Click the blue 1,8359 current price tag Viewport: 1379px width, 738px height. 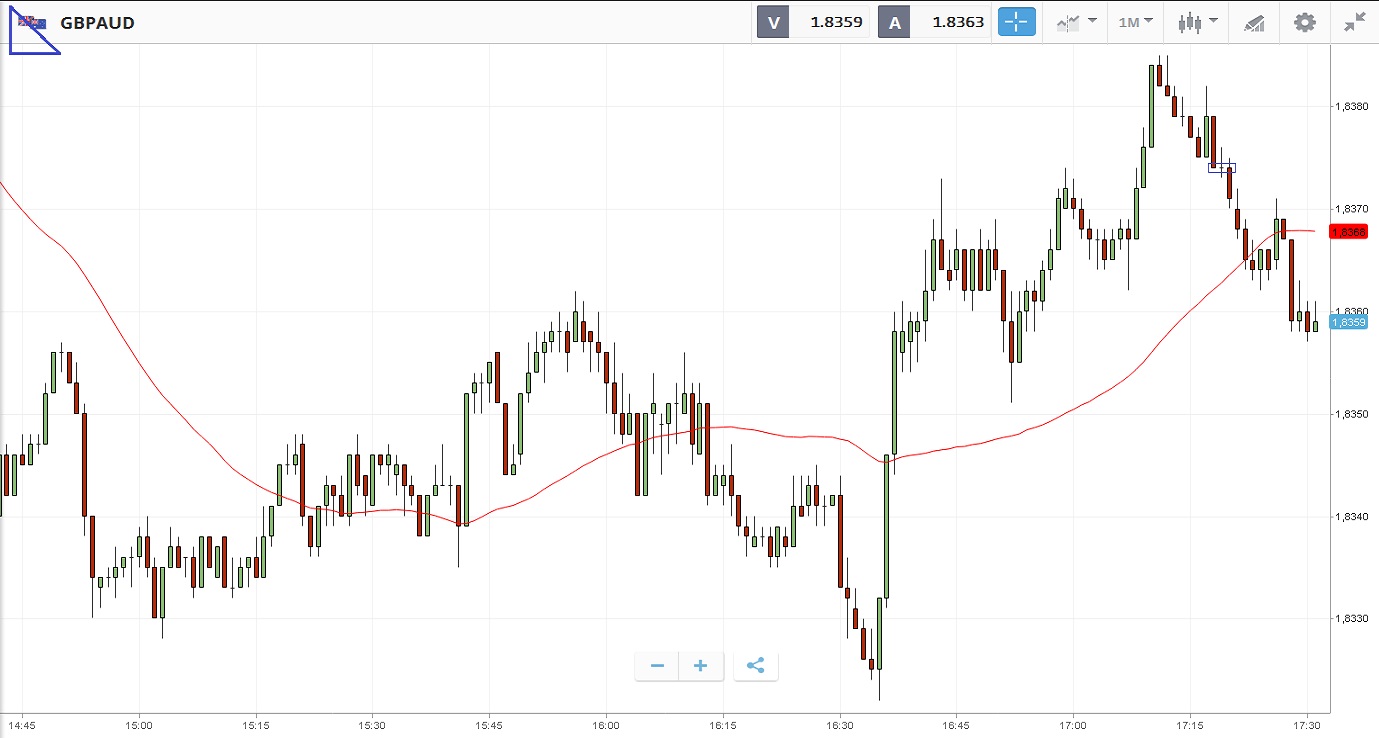click(1348, 322)
